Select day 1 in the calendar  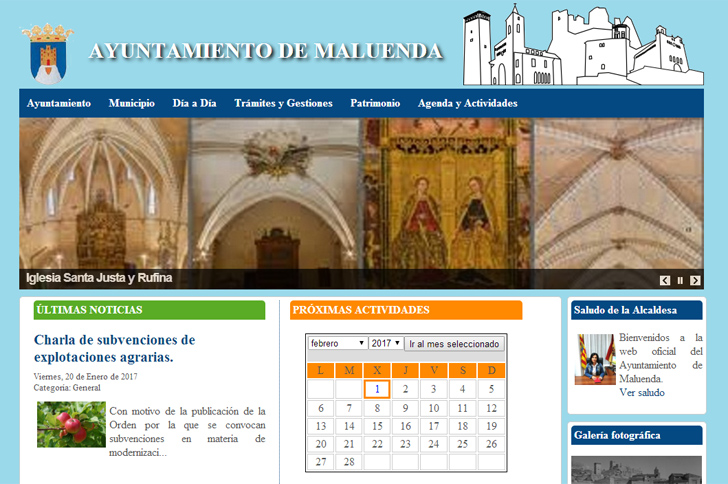377,389
